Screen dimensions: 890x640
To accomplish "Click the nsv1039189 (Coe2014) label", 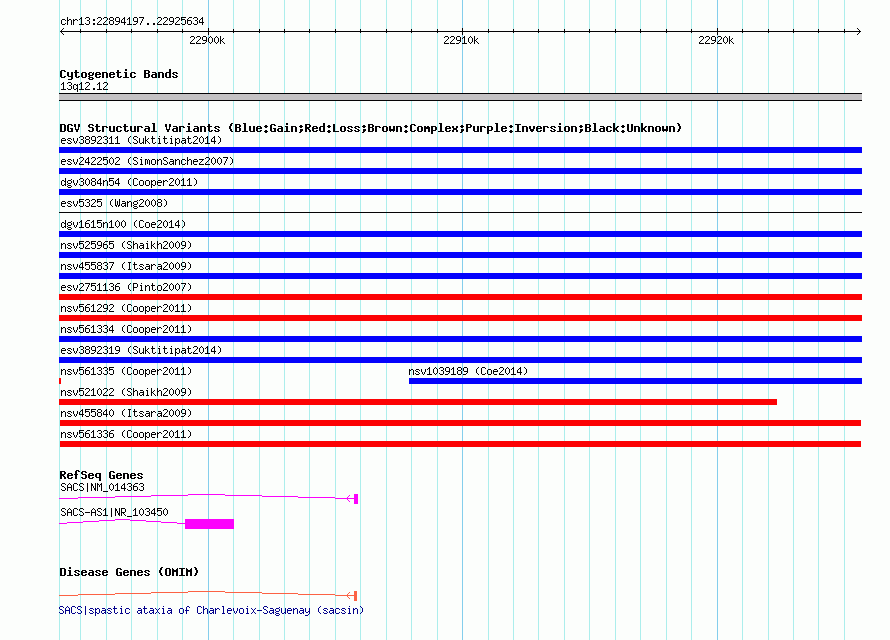I will pos(468,371).
